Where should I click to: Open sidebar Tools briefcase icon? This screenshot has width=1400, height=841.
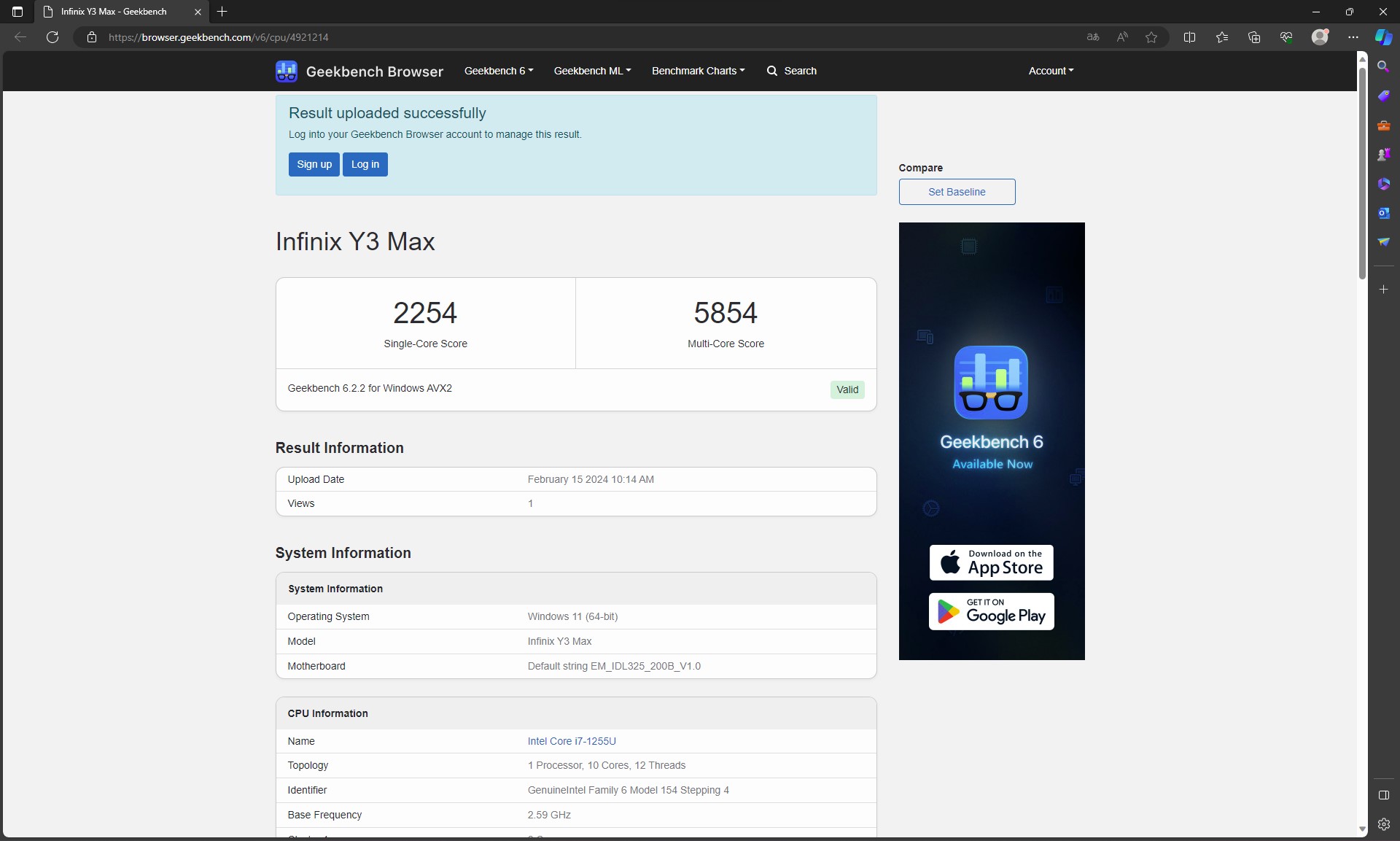[1383, 125]
